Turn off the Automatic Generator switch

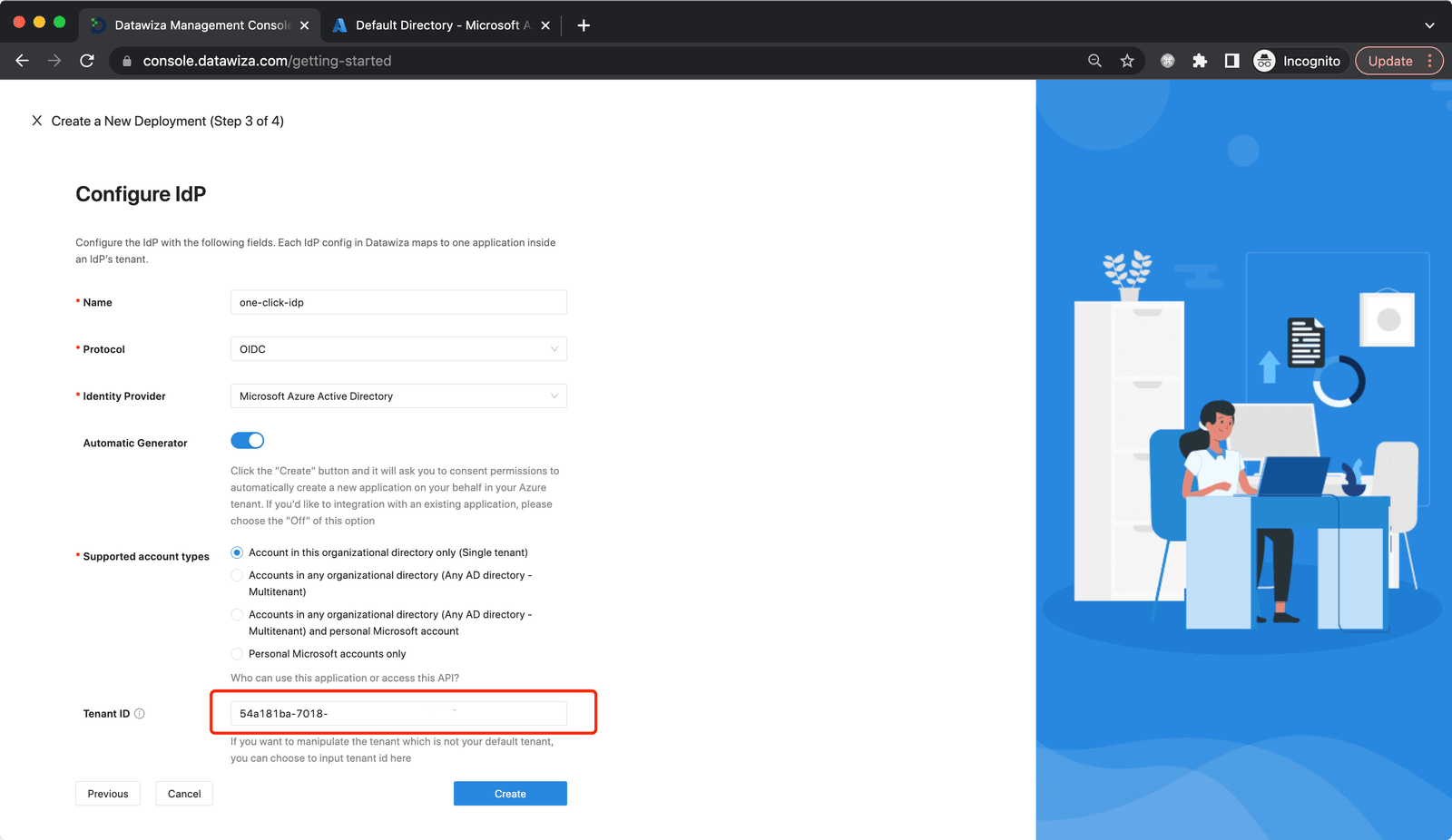click(247, 441)
